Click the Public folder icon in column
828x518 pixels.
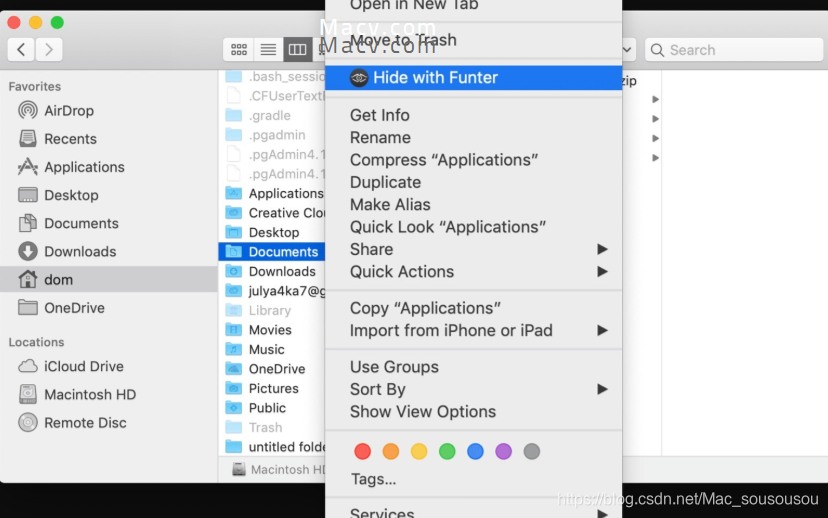[x=233, y=408]
